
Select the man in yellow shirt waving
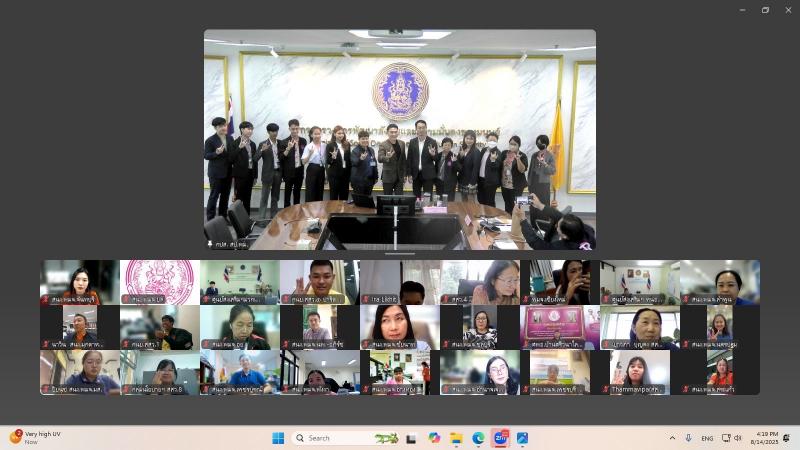[319, 282]
